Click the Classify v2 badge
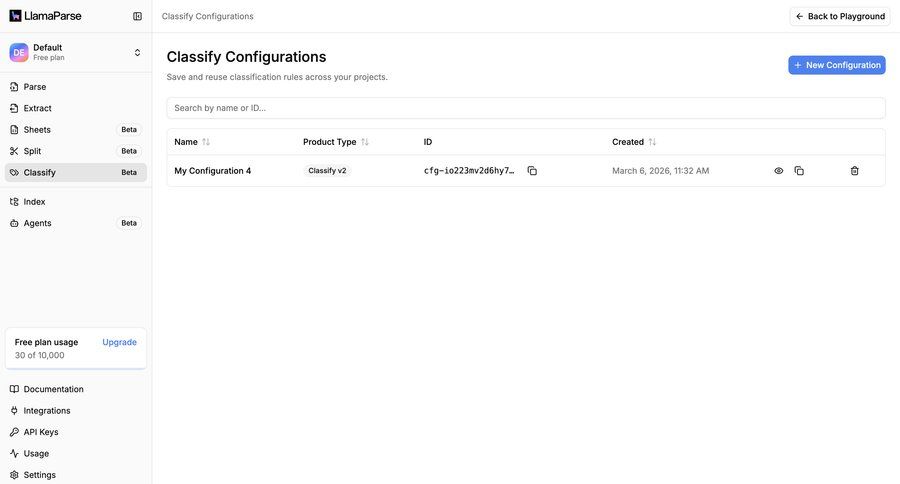Screen dimensions: 900x484 [327, 171]
